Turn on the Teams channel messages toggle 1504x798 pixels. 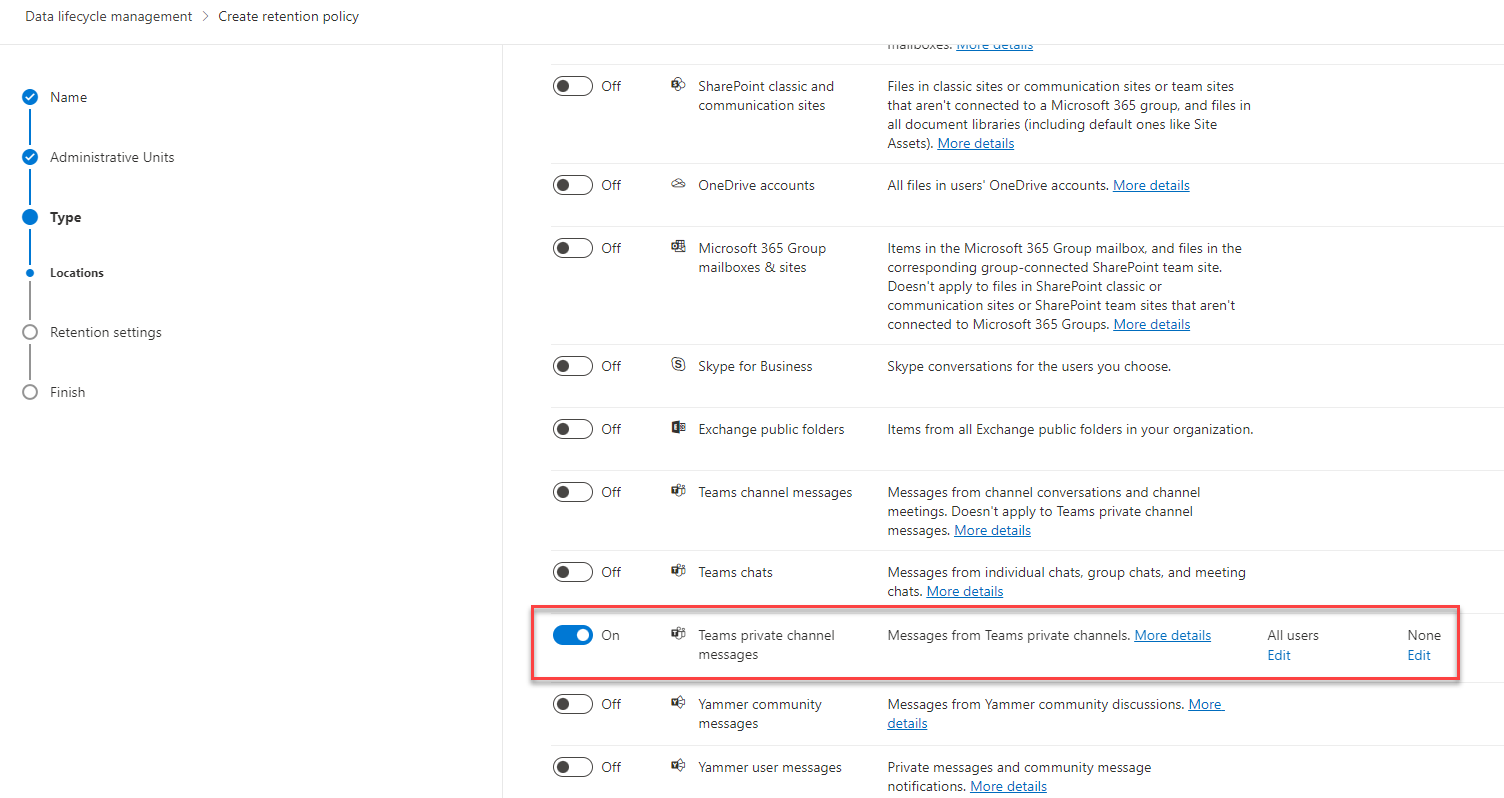573,492
